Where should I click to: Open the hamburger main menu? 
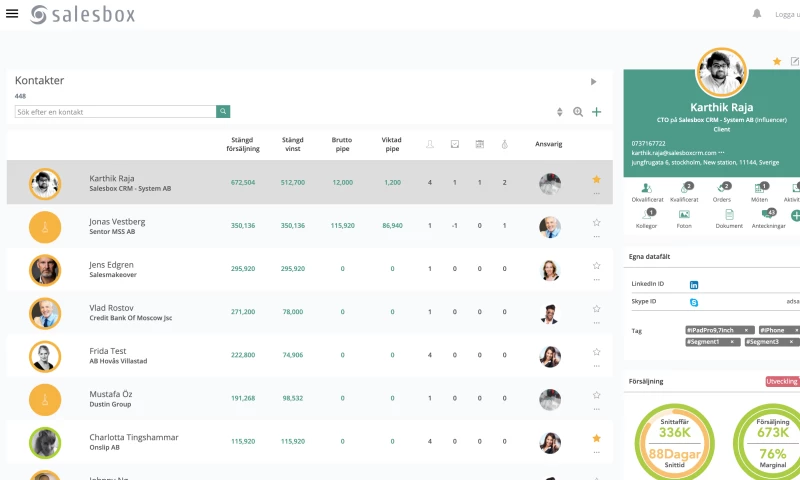tap(12, 14)
